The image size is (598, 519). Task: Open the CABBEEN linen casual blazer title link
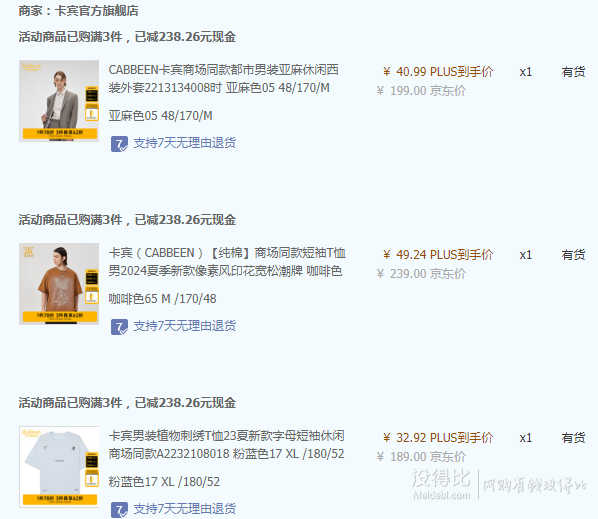pyautogui.click(x=224, y=79)
